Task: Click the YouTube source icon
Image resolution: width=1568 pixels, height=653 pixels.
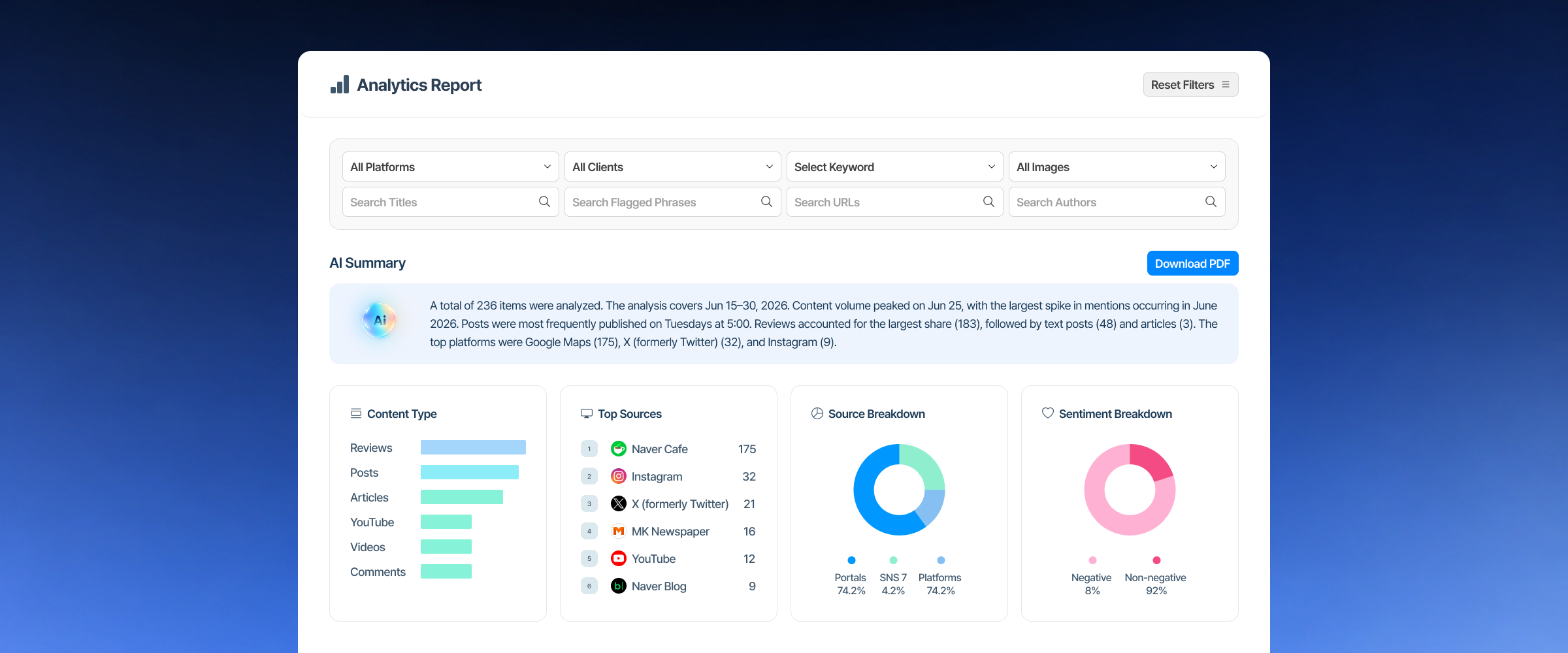Action: (618, 558)
